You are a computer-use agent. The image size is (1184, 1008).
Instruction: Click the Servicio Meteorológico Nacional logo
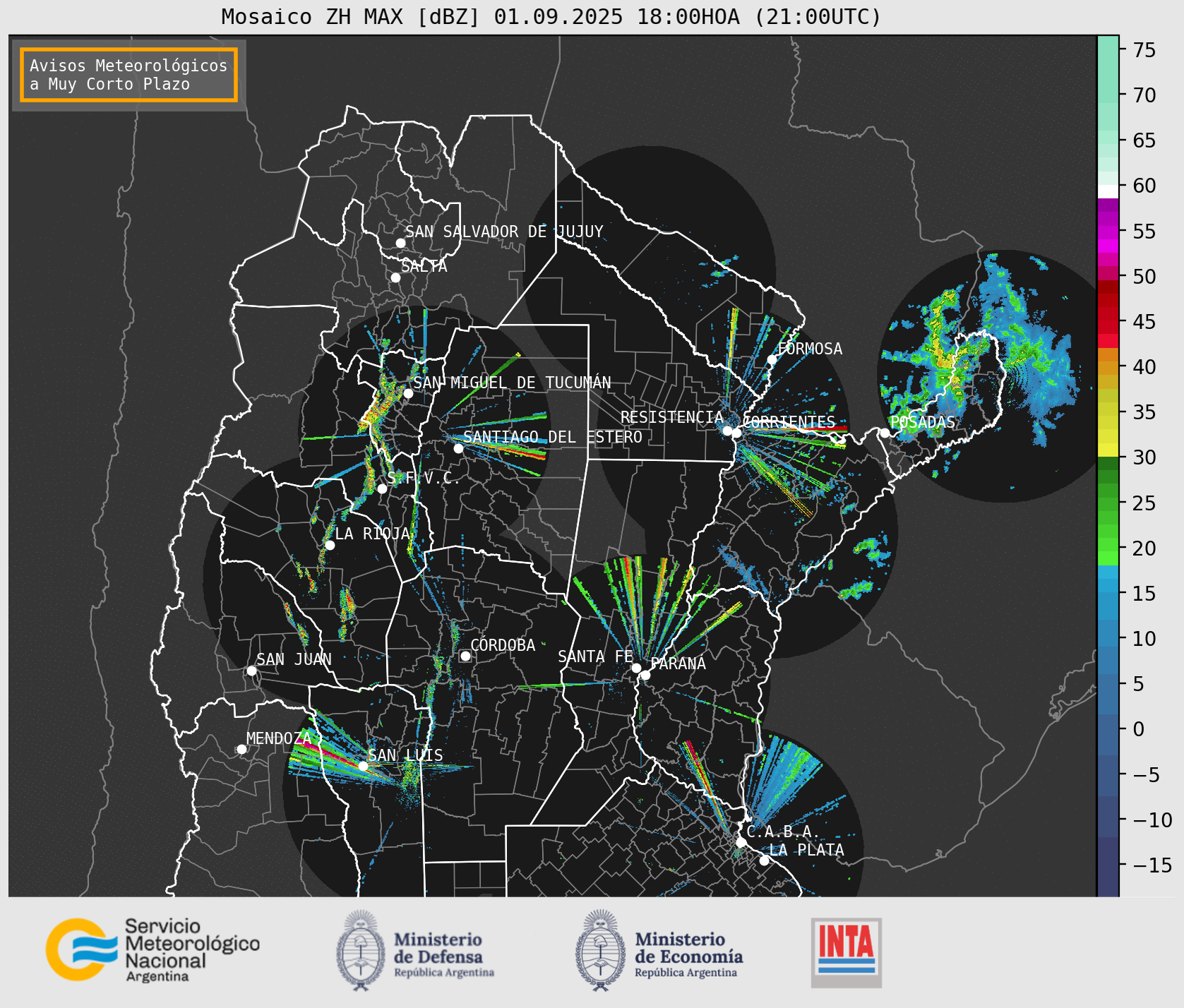[x=153, y=949]
